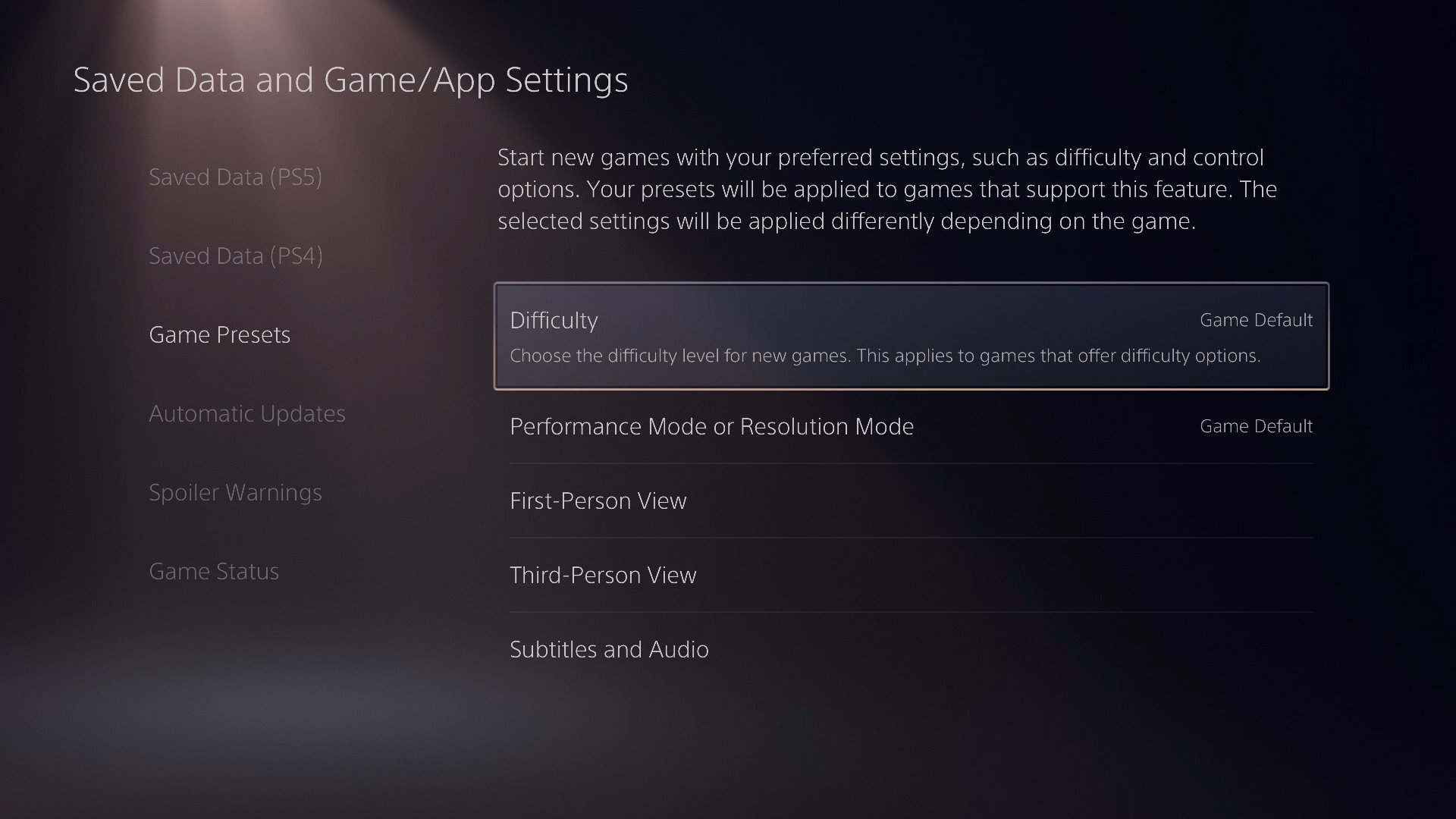The width and height of the screenshot is (1456, 819).
Task: Open Saved Data (PS4) in sidebar
Action: (236, 256)
